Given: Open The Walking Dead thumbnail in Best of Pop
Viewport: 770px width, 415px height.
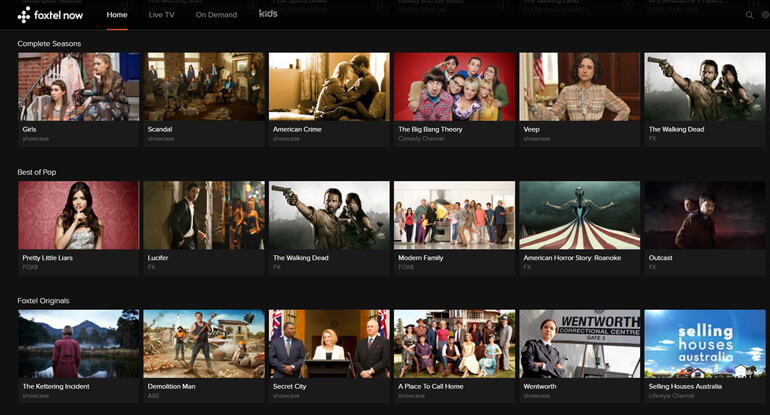Looking at the screenshot, I should click(329, 215).
